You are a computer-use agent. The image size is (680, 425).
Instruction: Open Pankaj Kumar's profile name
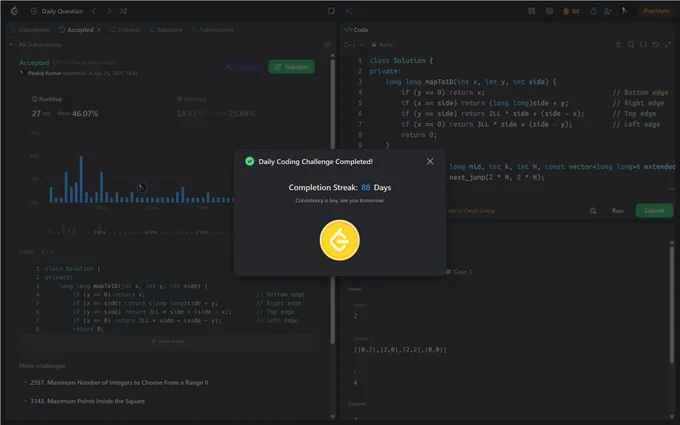coord(44,73)
